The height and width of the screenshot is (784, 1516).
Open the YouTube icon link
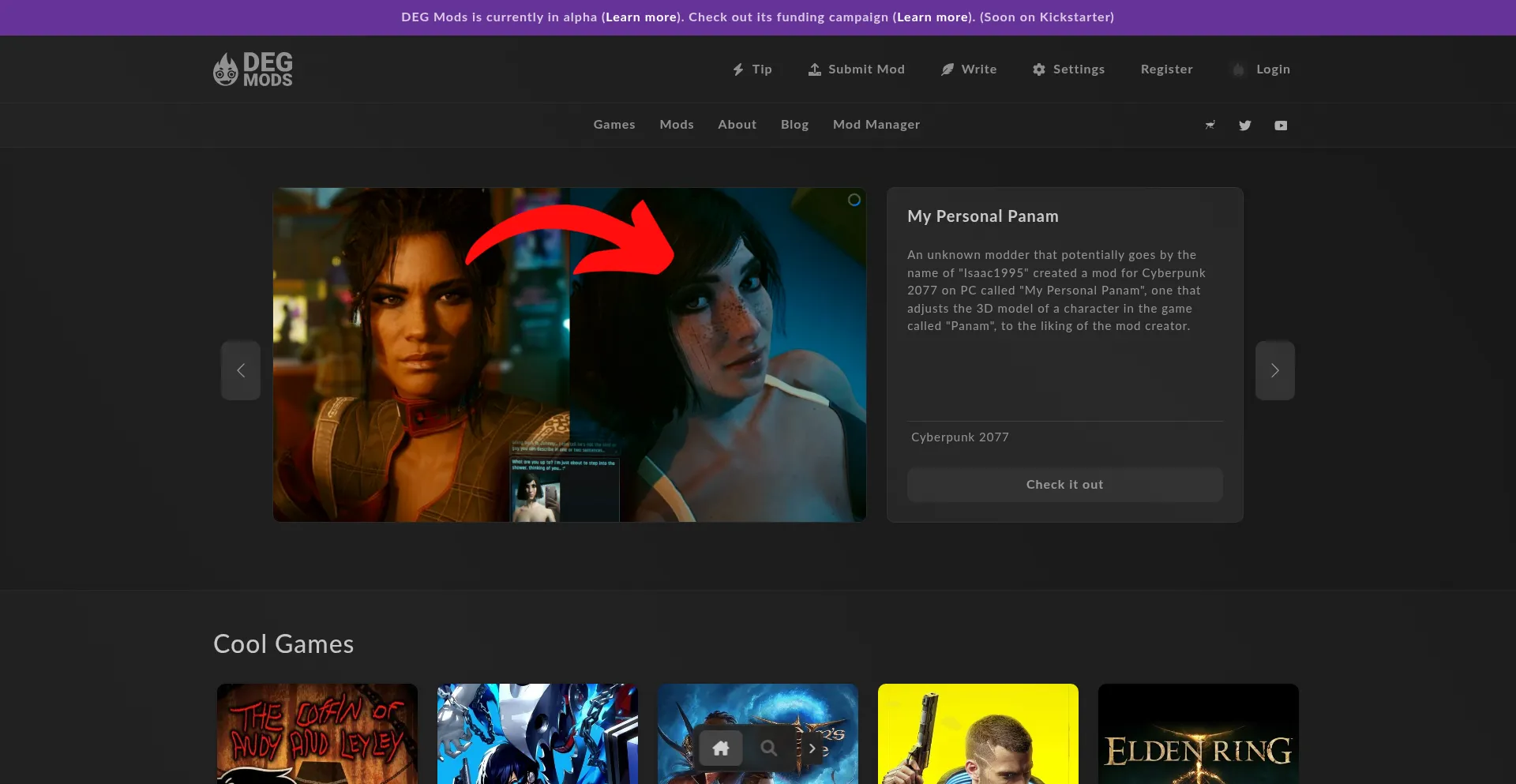[x=1281, y=126]
